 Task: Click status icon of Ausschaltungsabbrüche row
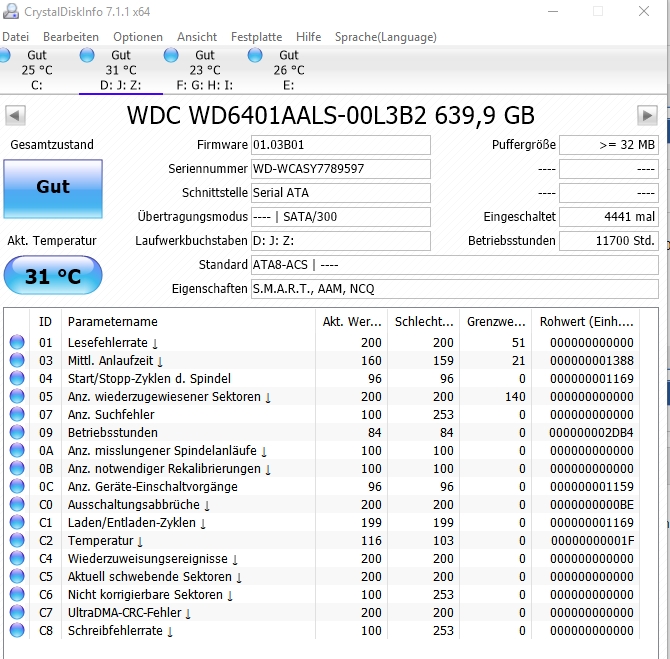pyautogui.click(x=17, y=504)
